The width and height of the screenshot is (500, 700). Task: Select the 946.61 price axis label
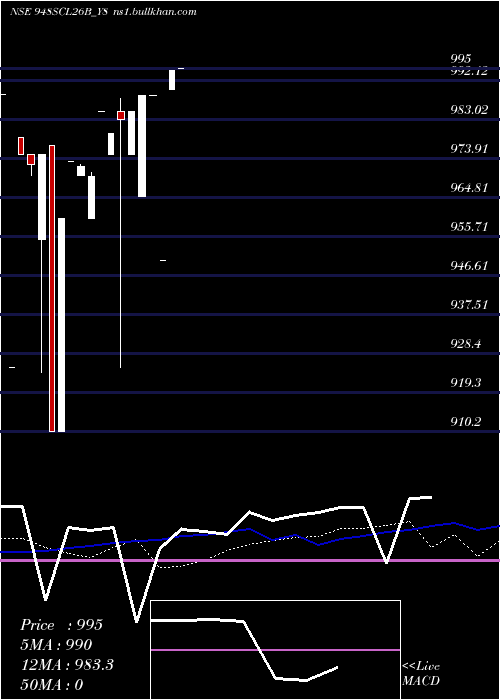click(x=469, y=266)
